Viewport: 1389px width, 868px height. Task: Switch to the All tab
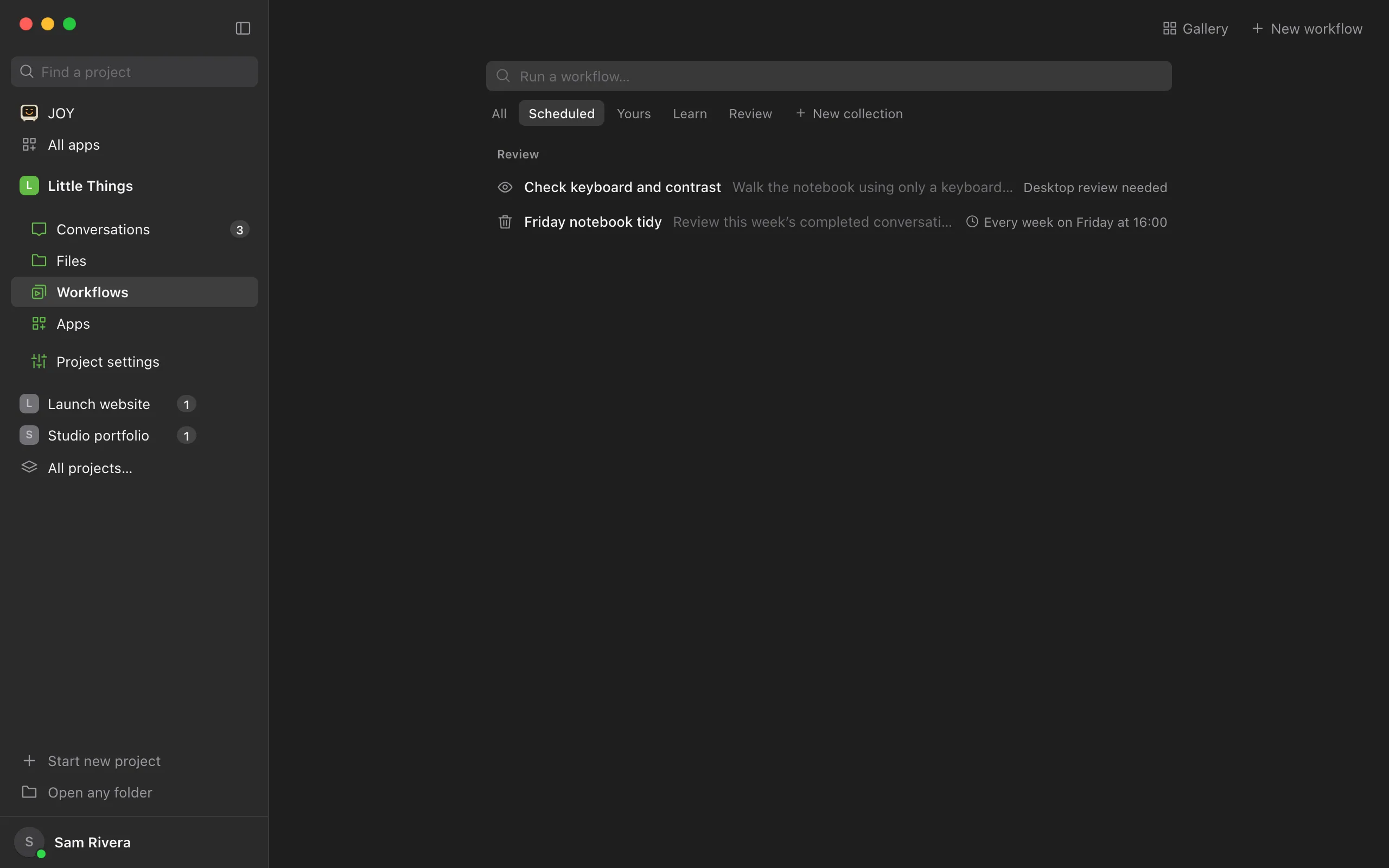(499, 113)
